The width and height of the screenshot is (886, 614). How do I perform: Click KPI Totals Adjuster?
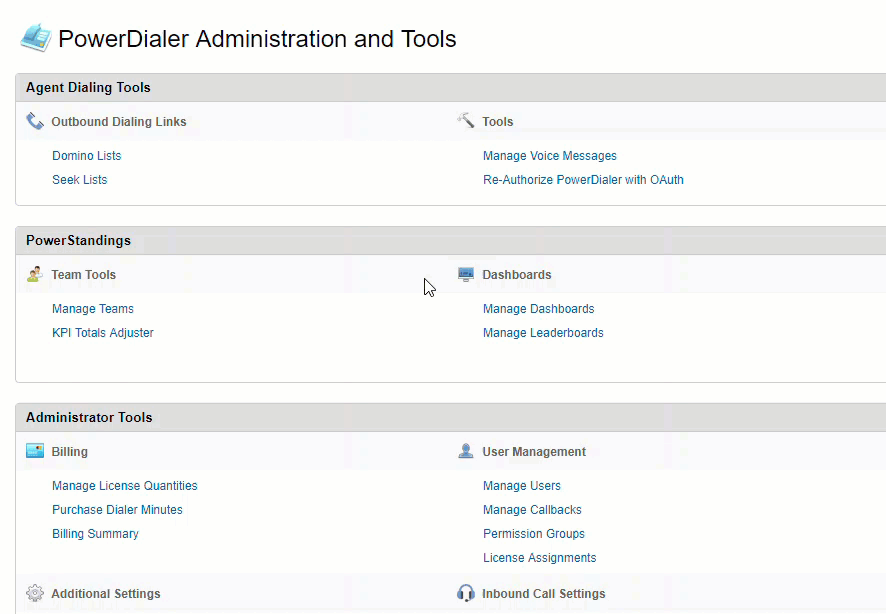pyautogui.click(x=102, y=332)
